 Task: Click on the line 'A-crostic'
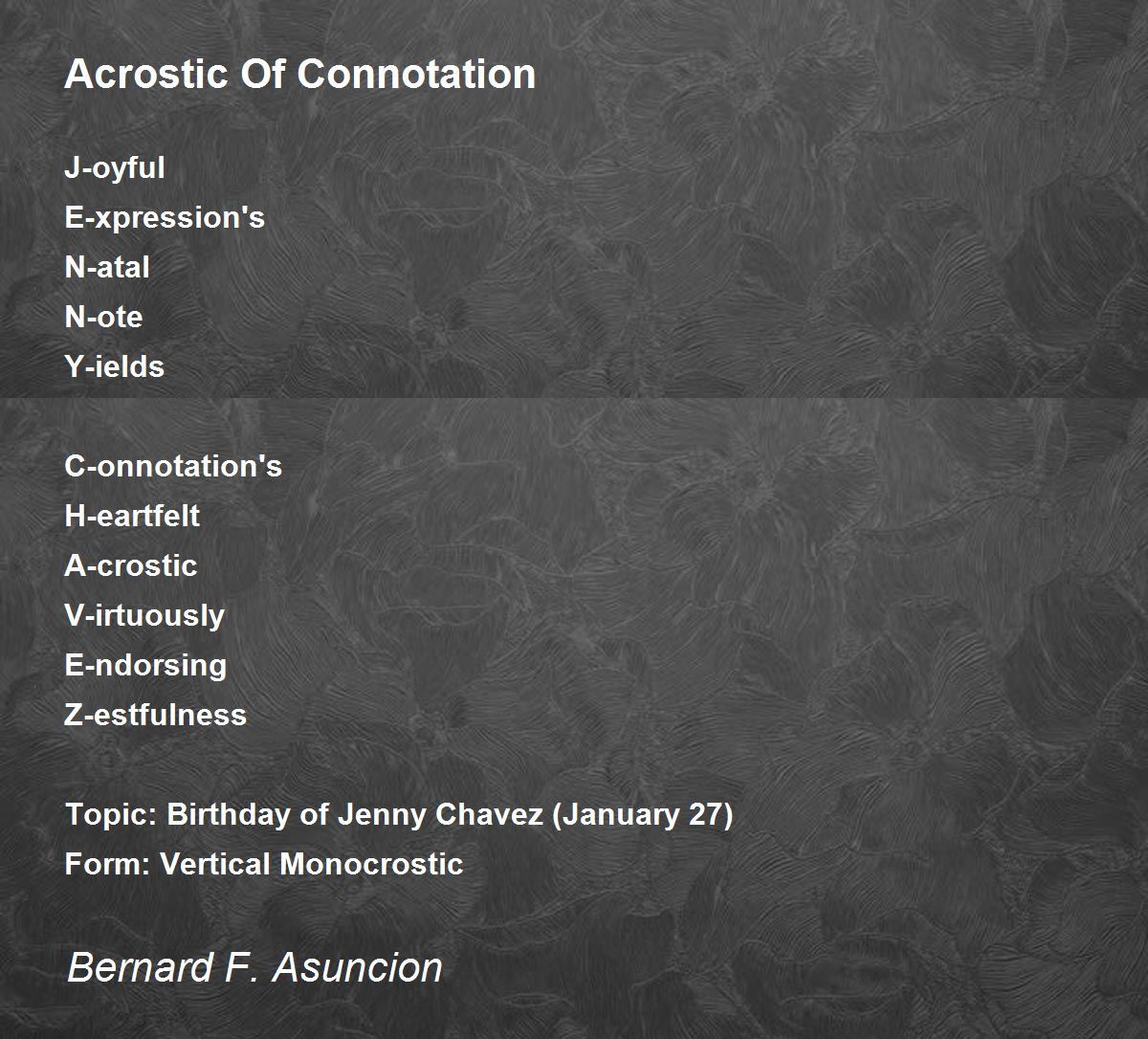[x=131, y=566]
